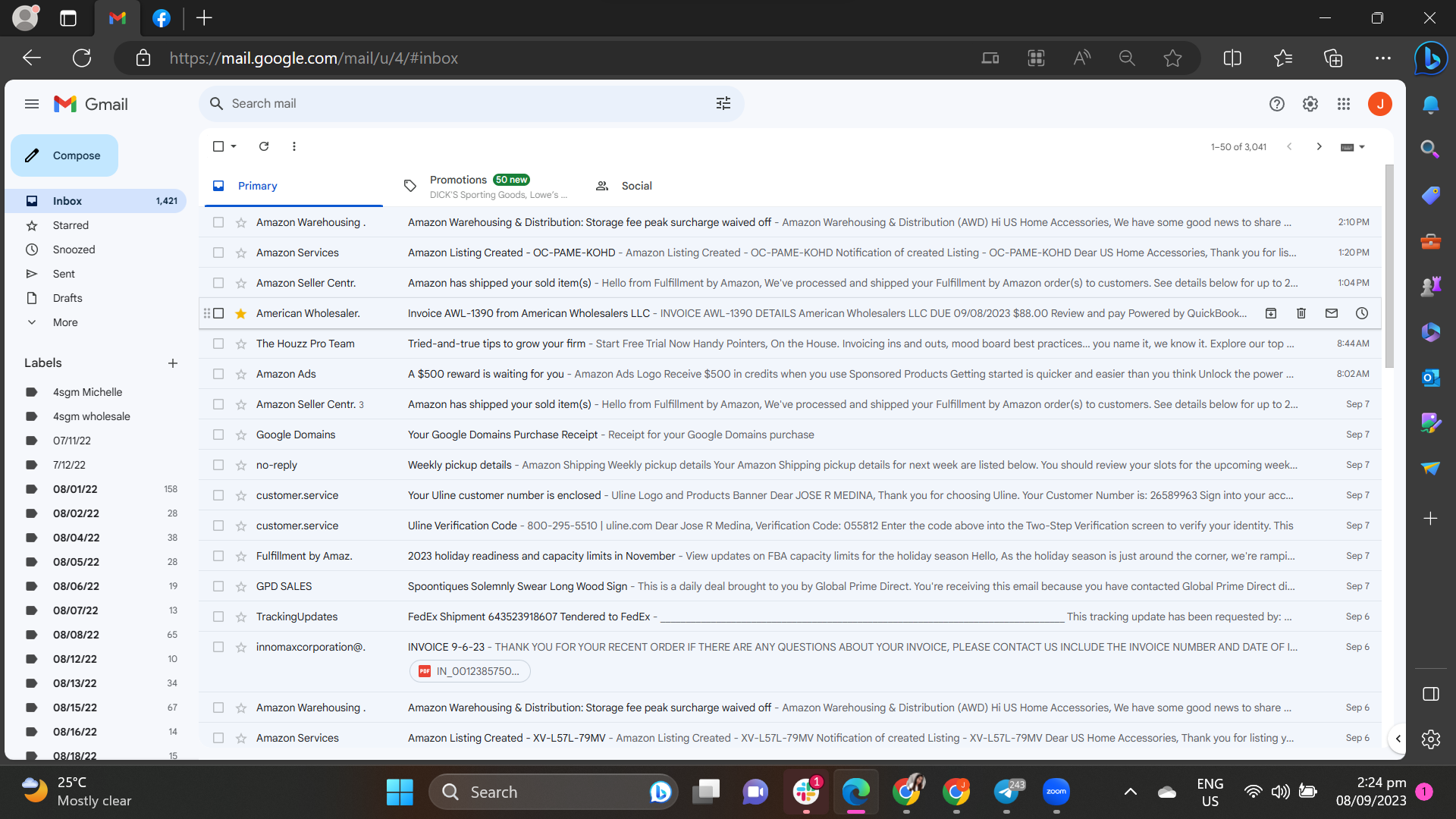Open the IN_0012385750 PDF attachment
This screenshot has width=1456, height=819.
pyautogui.click(x=470, y=671)
